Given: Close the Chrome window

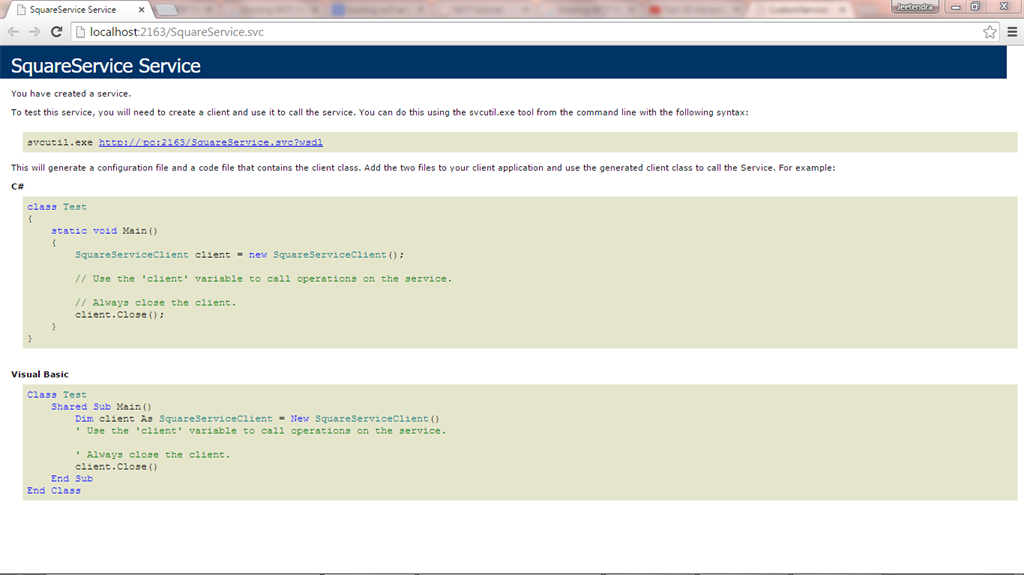Looking at the screenshot, I should click(x=1004, y=7).
